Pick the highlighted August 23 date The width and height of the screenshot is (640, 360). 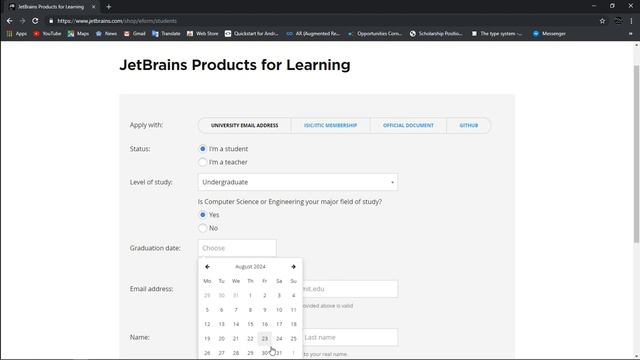tap(264, 338)
